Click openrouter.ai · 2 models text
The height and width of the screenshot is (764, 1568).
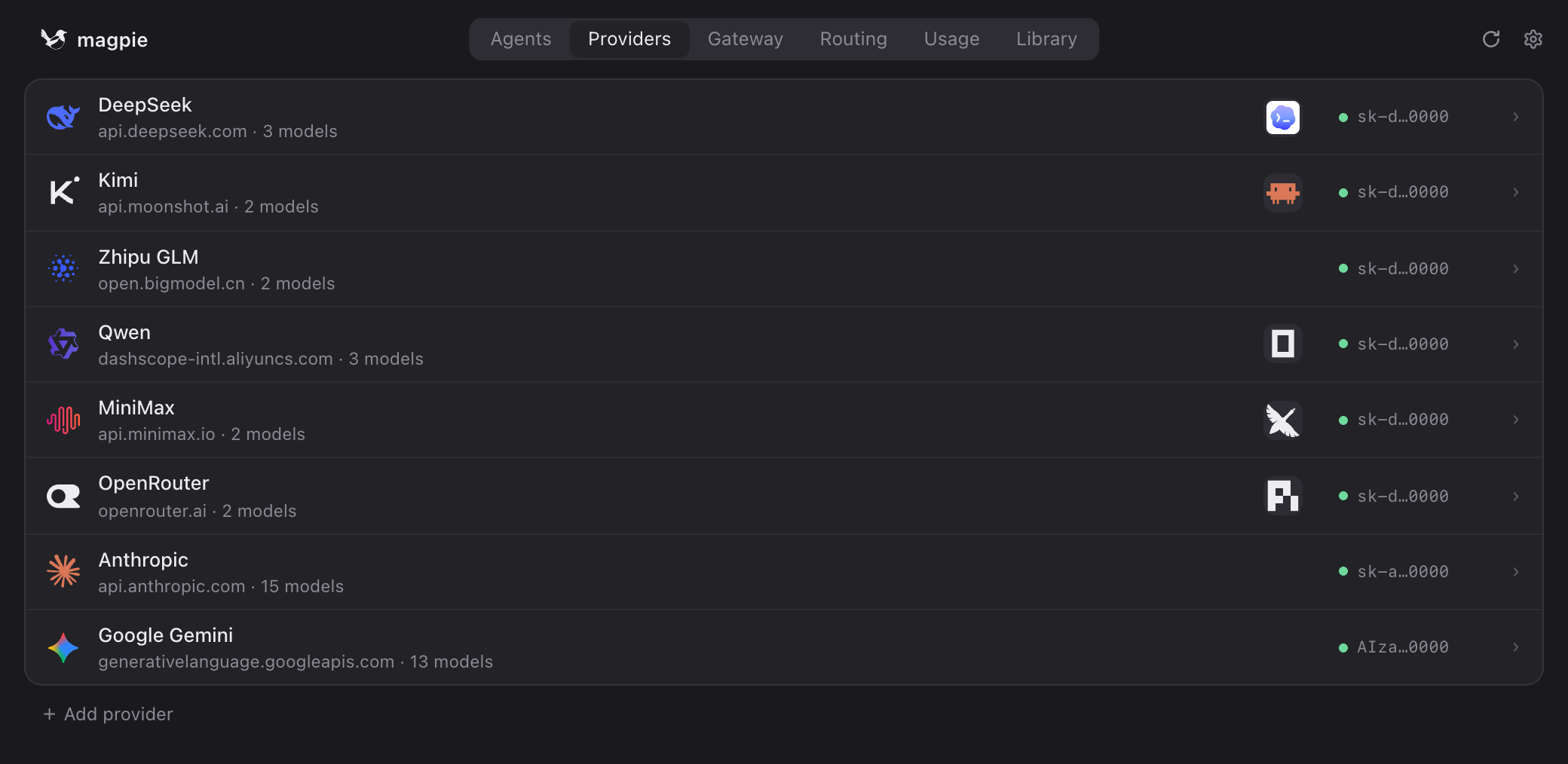coord(198,511)
